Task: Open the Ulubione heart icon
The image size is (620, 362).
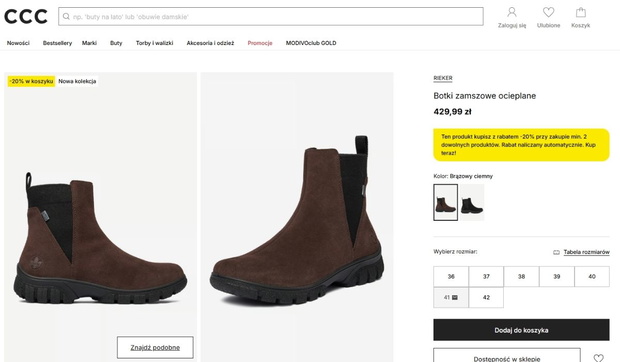Action: point(548,12)
